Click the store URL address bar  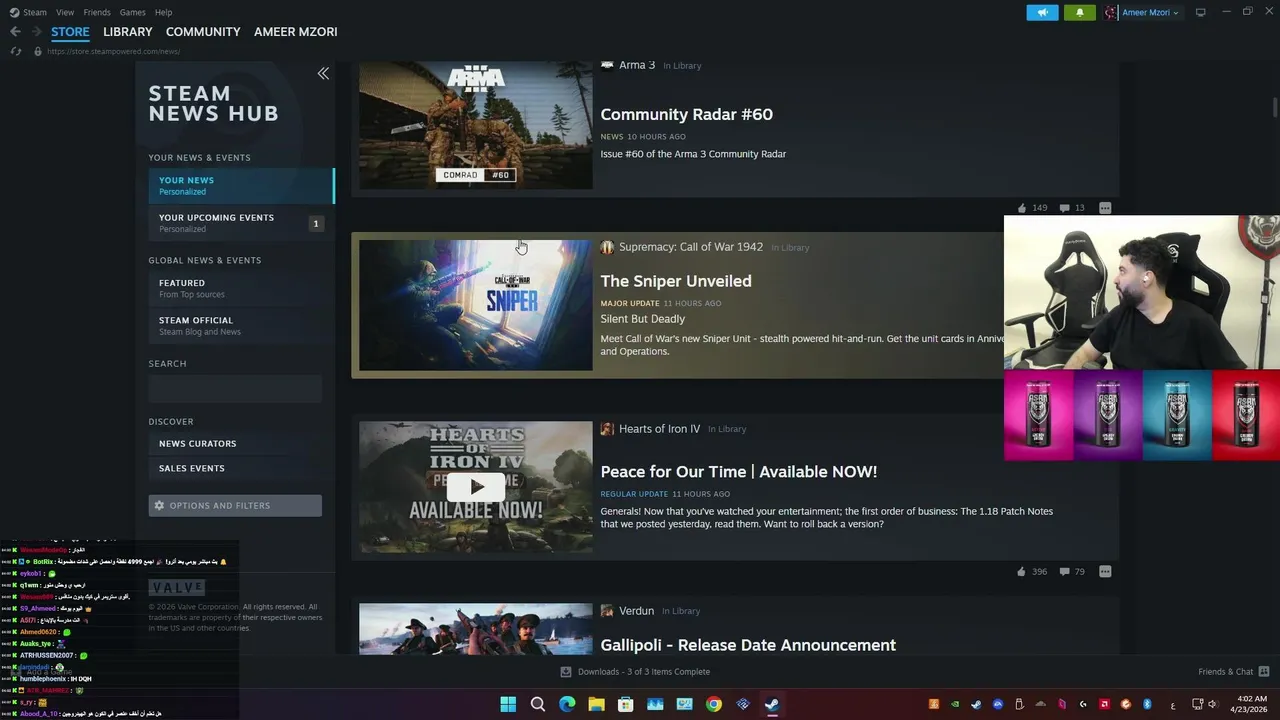click(113, 51)
